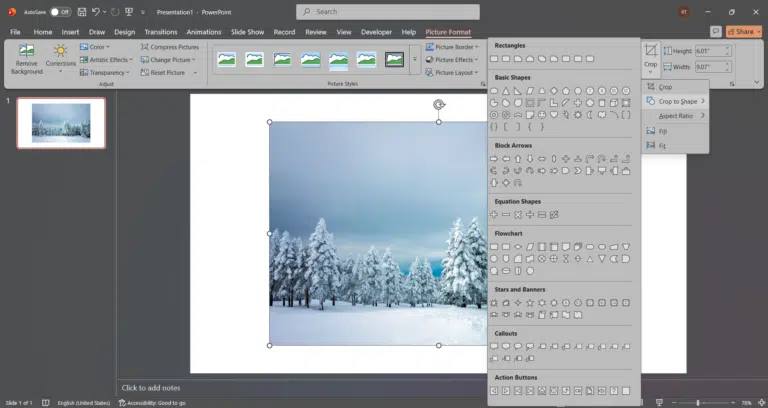Viewport: 768px width, 408px height.
Task: Choose Crop in the crop menu
Action: (675, 87)
